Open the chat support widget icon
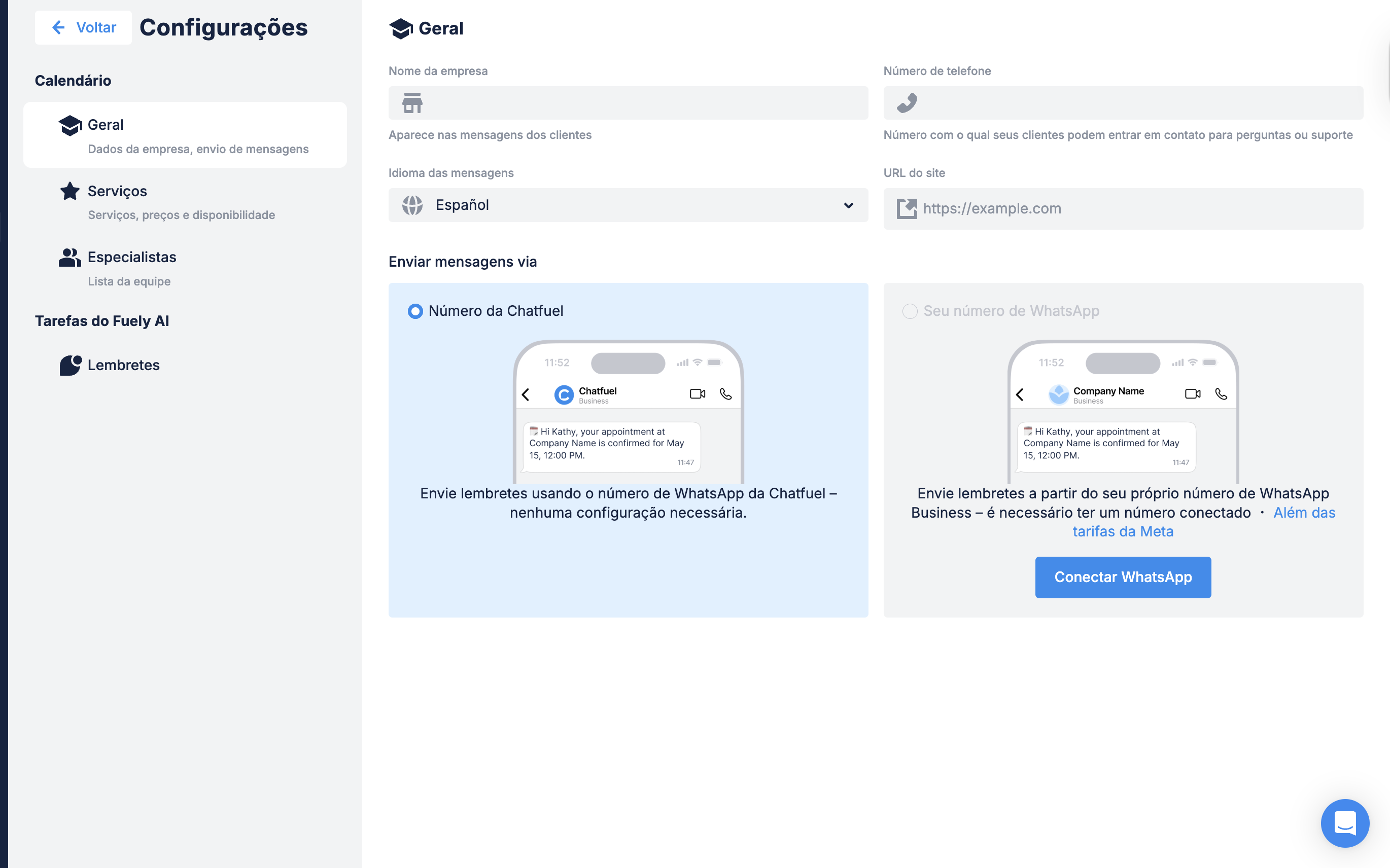The height and width of the screenshot is (868, 1390). tap(1345, 823)
